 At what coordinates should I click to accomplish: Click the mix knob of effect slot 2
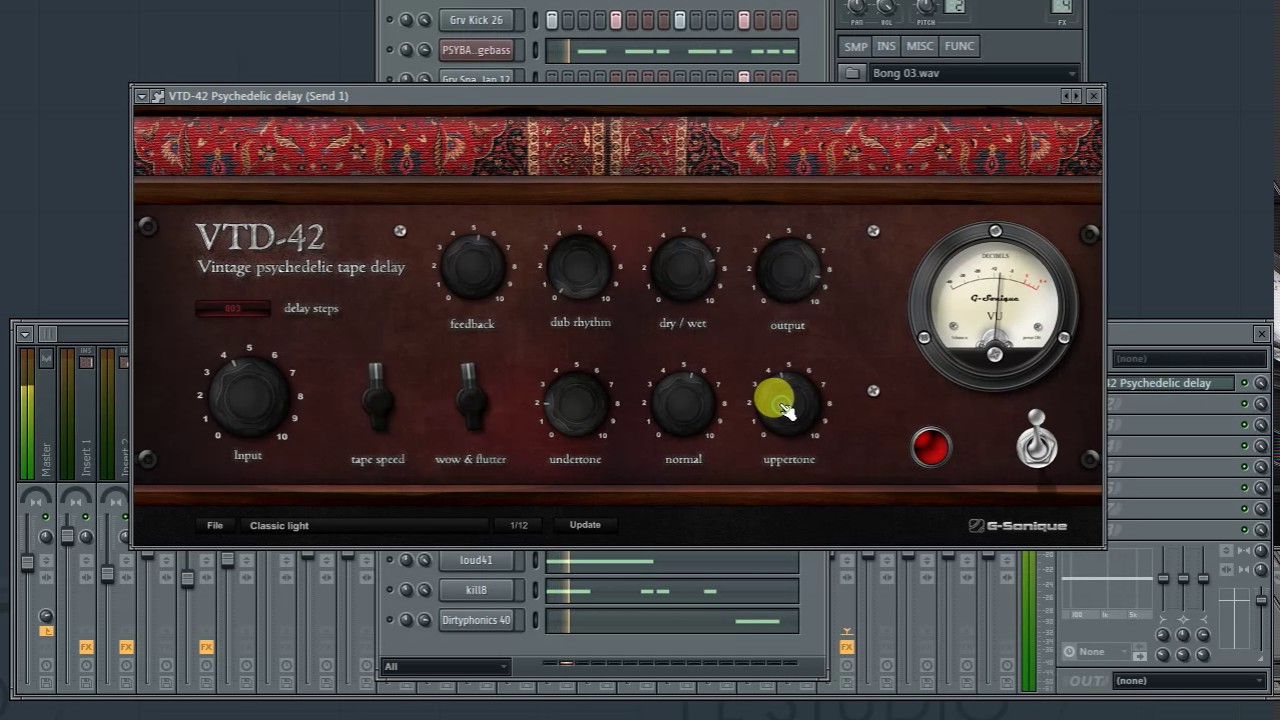pyautogui.click(x=1261, y=404)
